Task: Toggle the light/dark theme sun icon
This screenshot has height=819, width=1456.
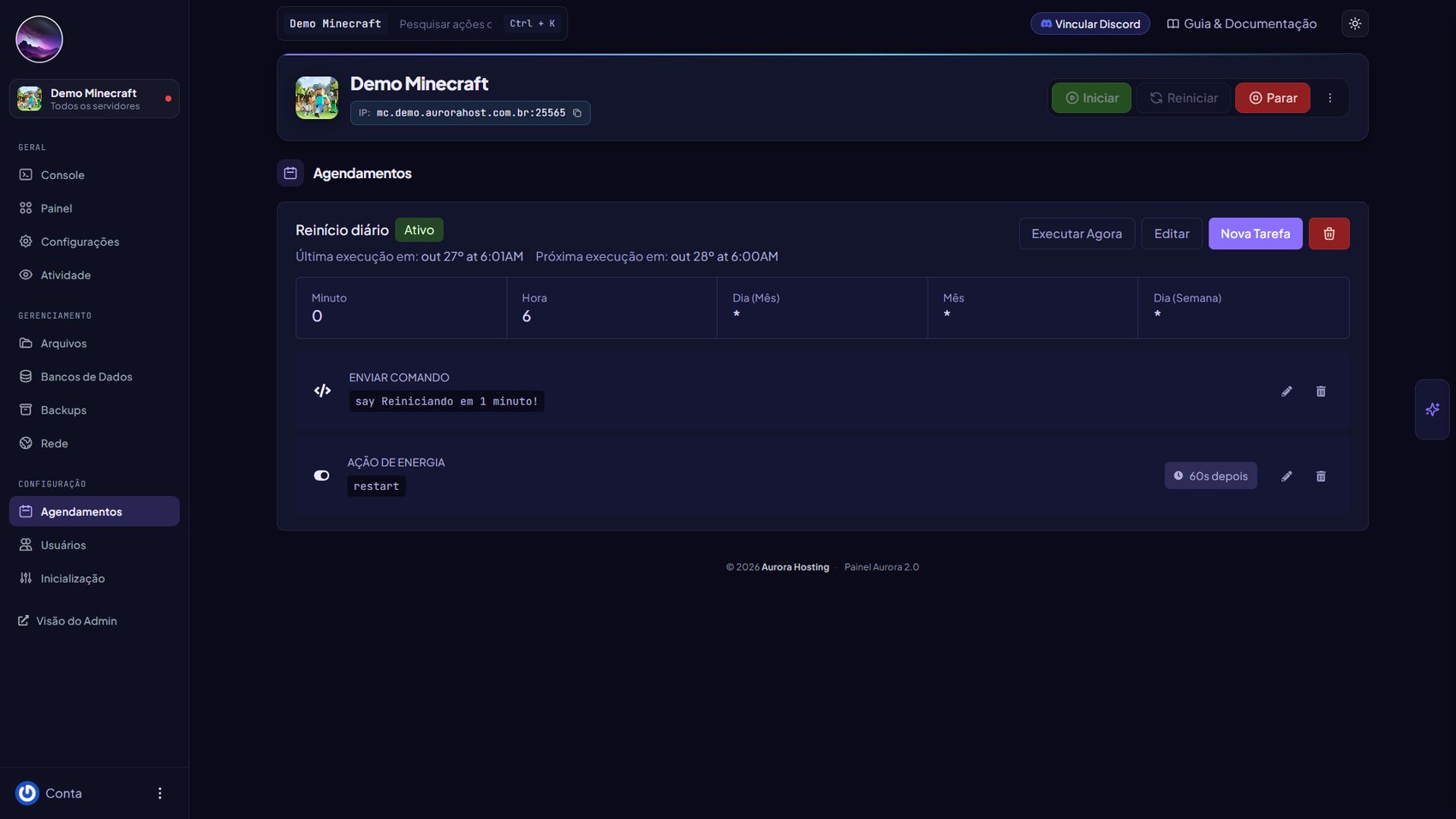Action: click(1355, 24)
